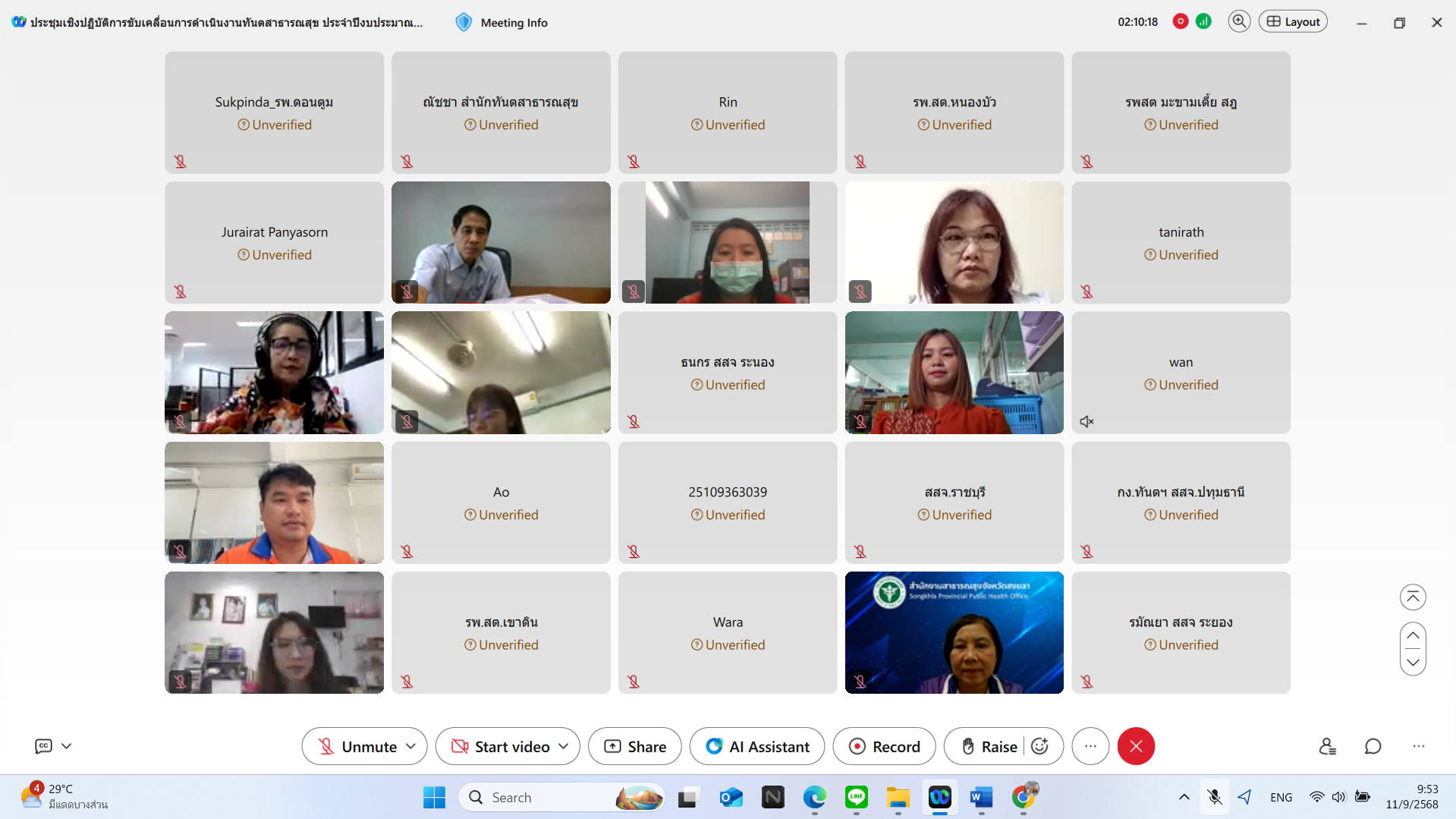Open the reactions smiley icon
Screen dimensions: 1456x819
pos(1040,747)
